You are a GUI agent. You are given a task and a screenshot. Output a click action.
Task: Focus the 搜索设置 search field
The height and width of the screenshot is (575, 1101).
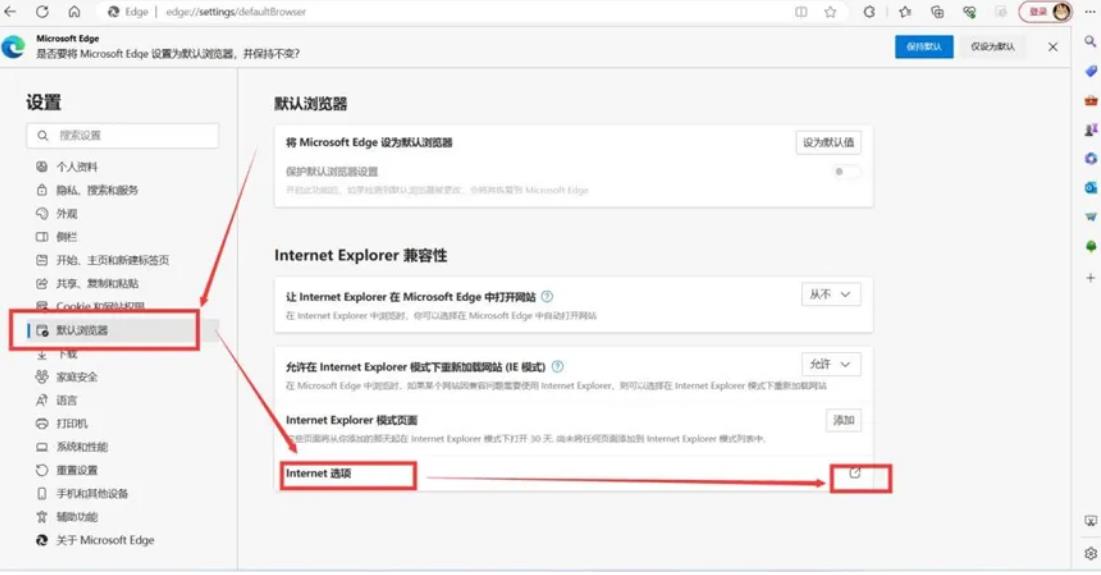point(123,136)
